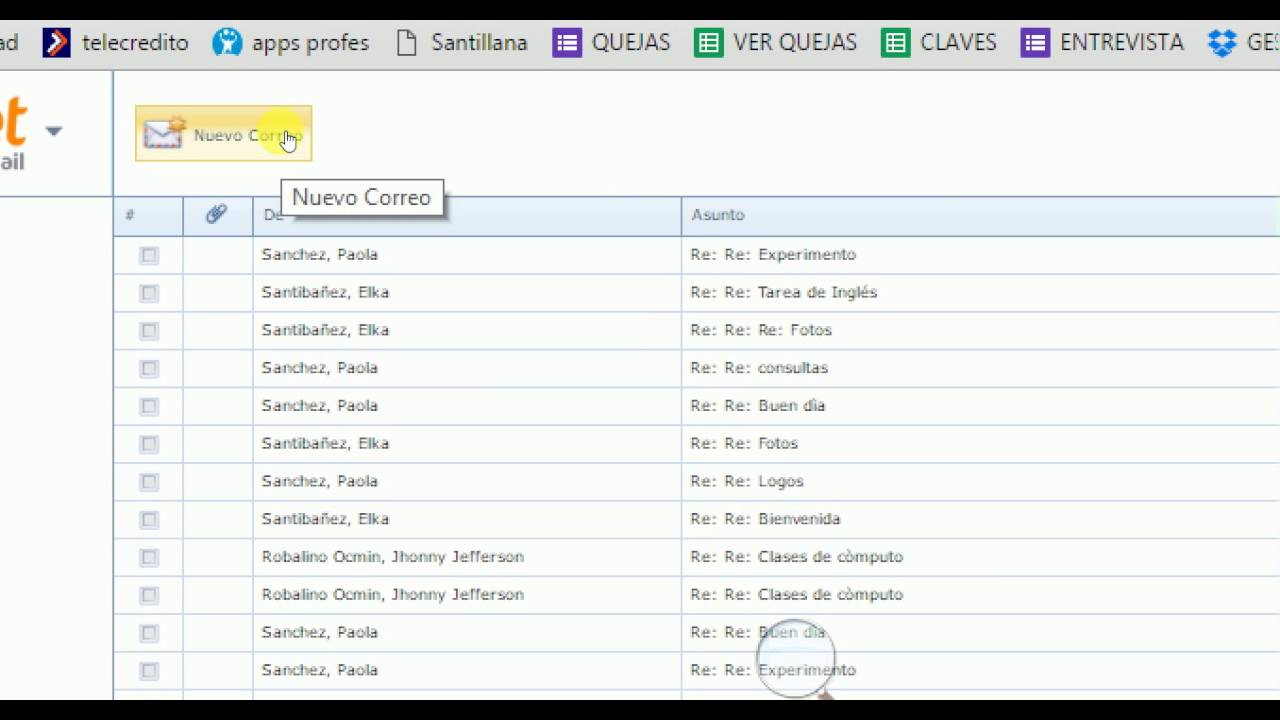Open the ENTREVISTA form bookmark
The width and height of the screenshot is (1280, 720).
tap(1102, 43)
